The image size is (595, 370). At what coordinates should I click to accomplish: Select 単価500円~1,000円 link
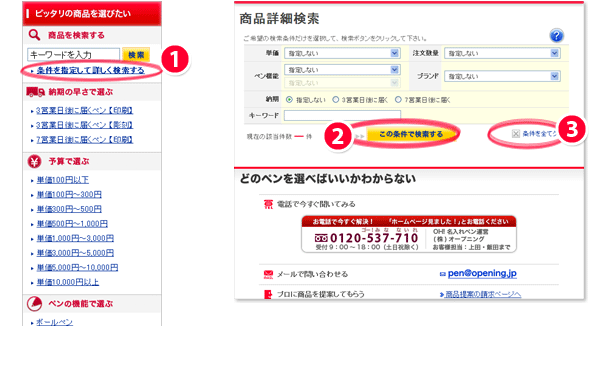[x=72, y=224]
